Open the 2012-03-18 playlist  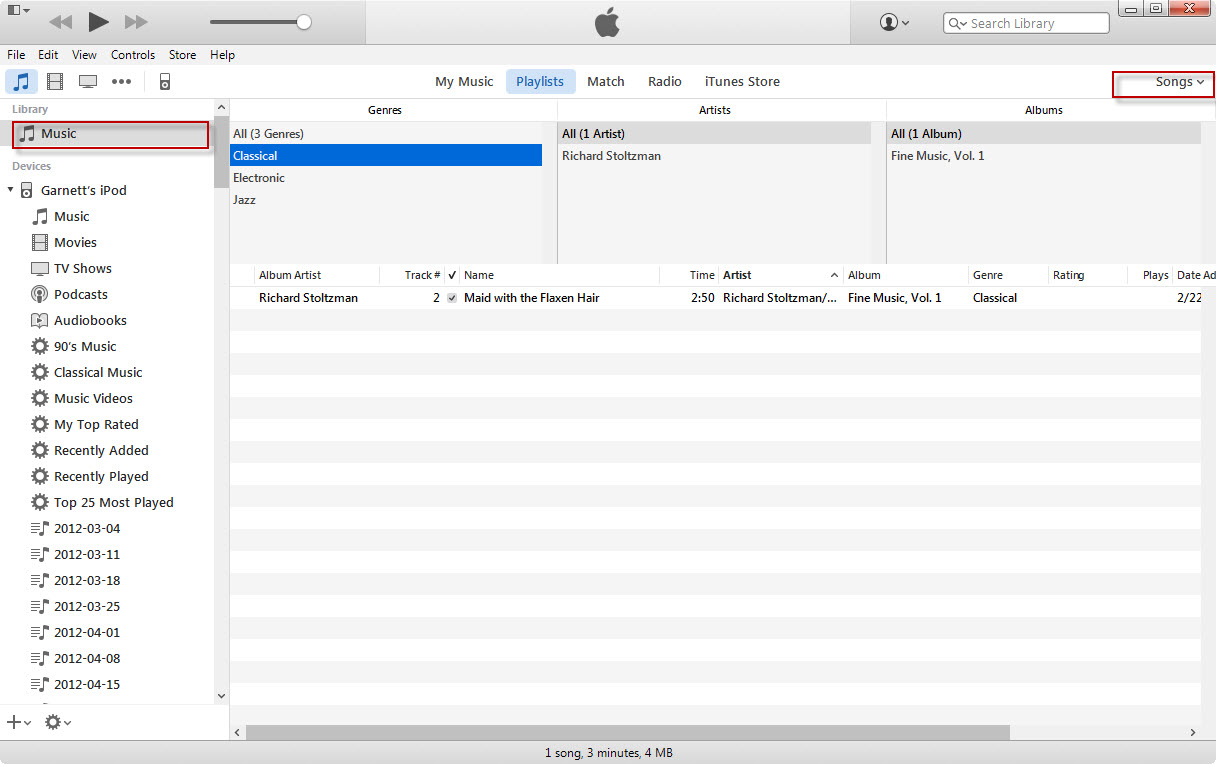[x=86, y=580]
